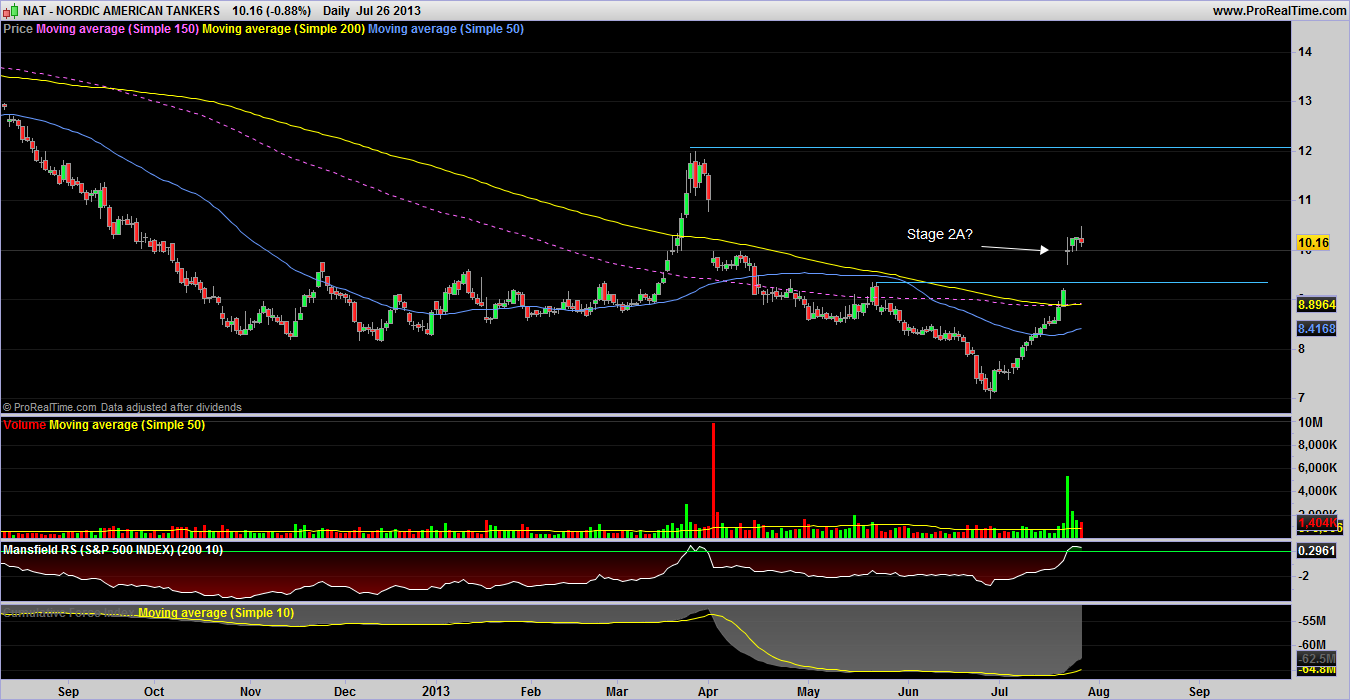Click the red 1,404K volume value tag
The height and width of the screenshot is (700, 1350).
click(1316, 523)
